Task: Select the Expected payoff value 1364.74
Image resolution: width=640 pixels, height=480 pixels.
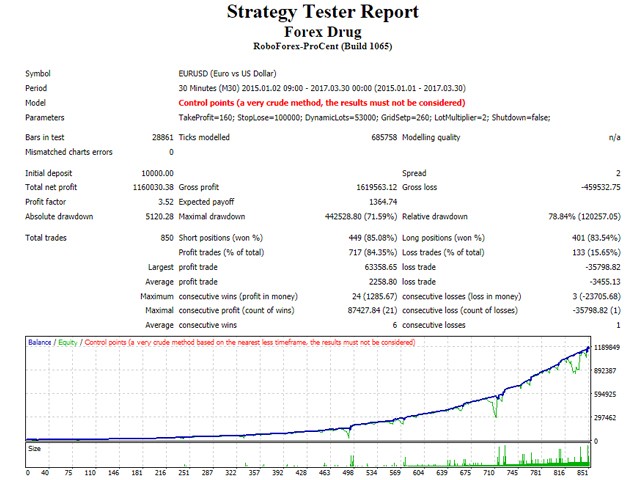Action: click(383, 202)
